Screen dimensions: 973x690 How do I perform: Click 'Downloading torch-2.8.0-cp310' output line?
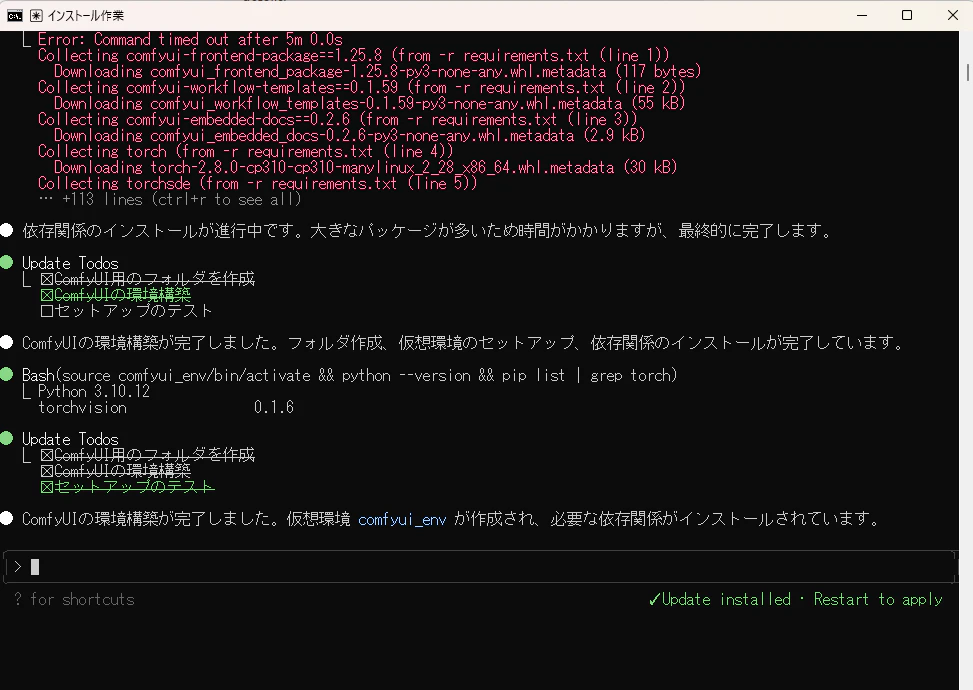click(x=365, y=168)
